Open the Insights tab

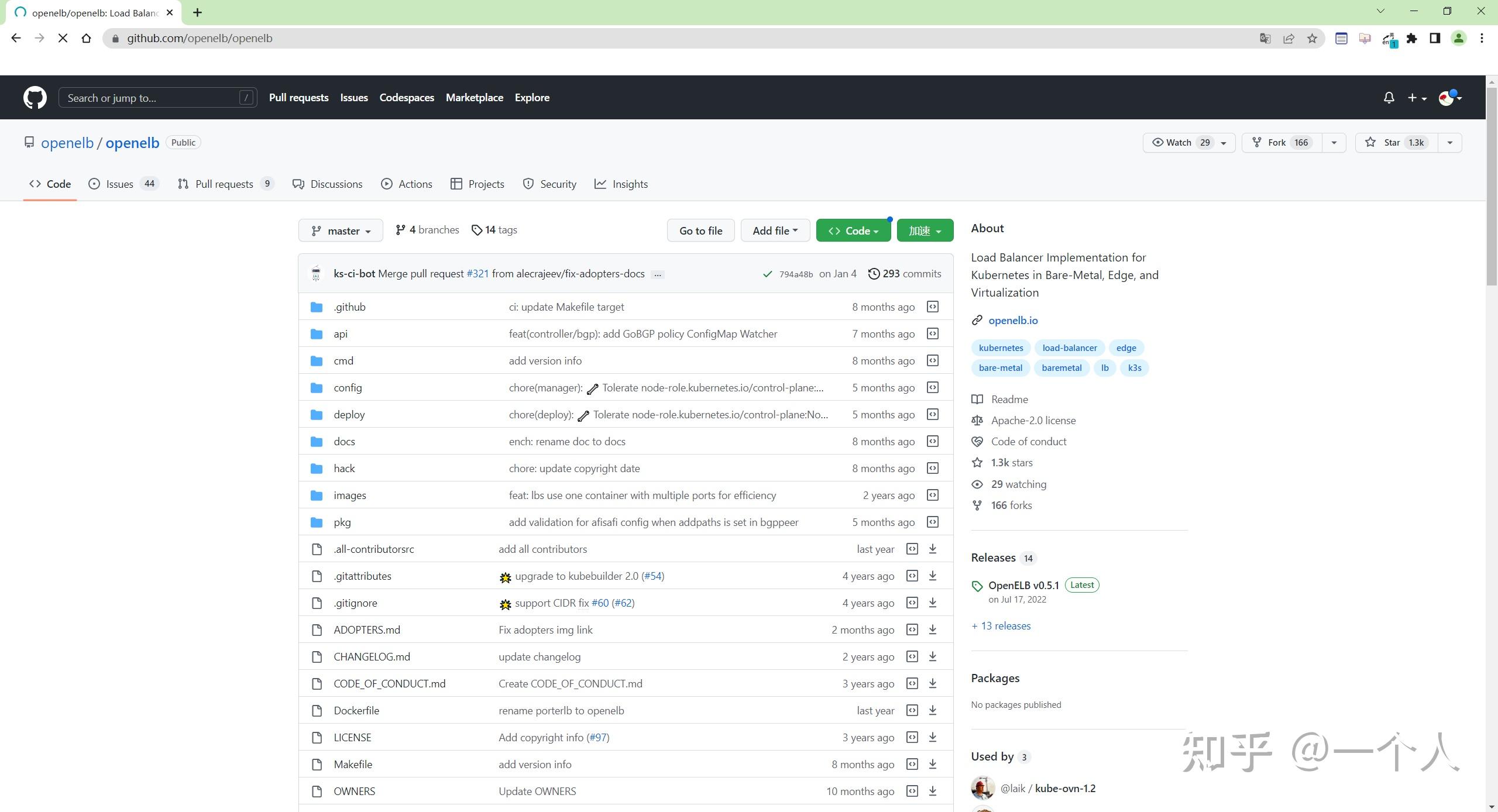pos(621,184)
